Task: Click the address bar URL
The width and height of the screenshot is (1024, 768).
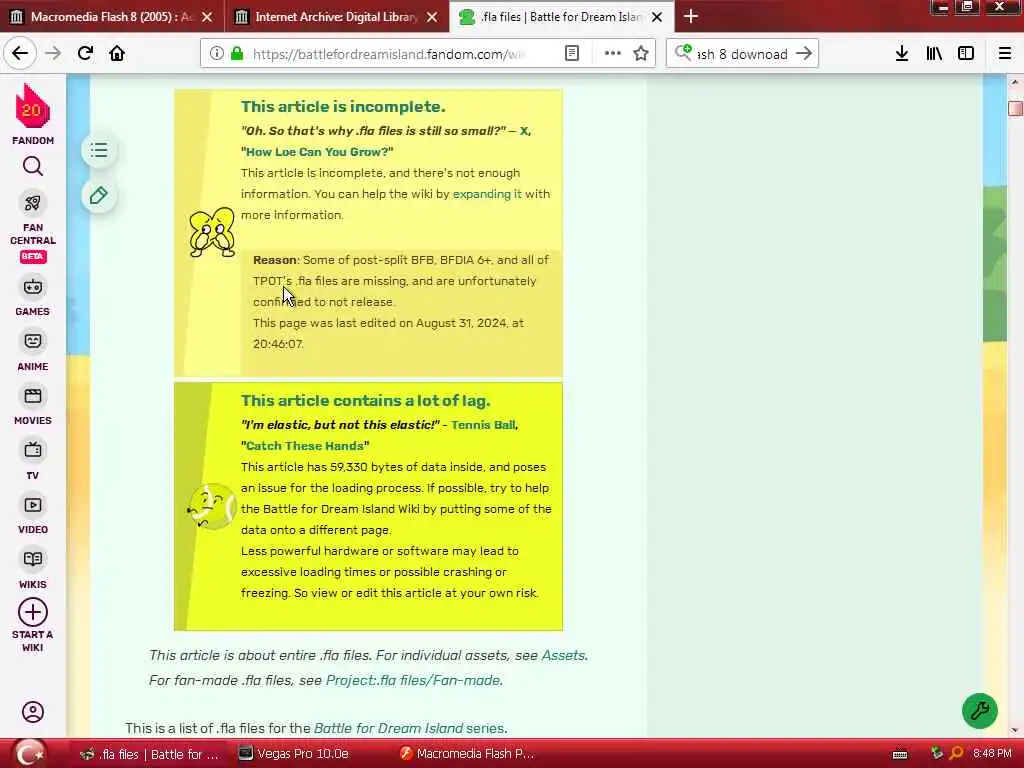Action: click(389, 54)
